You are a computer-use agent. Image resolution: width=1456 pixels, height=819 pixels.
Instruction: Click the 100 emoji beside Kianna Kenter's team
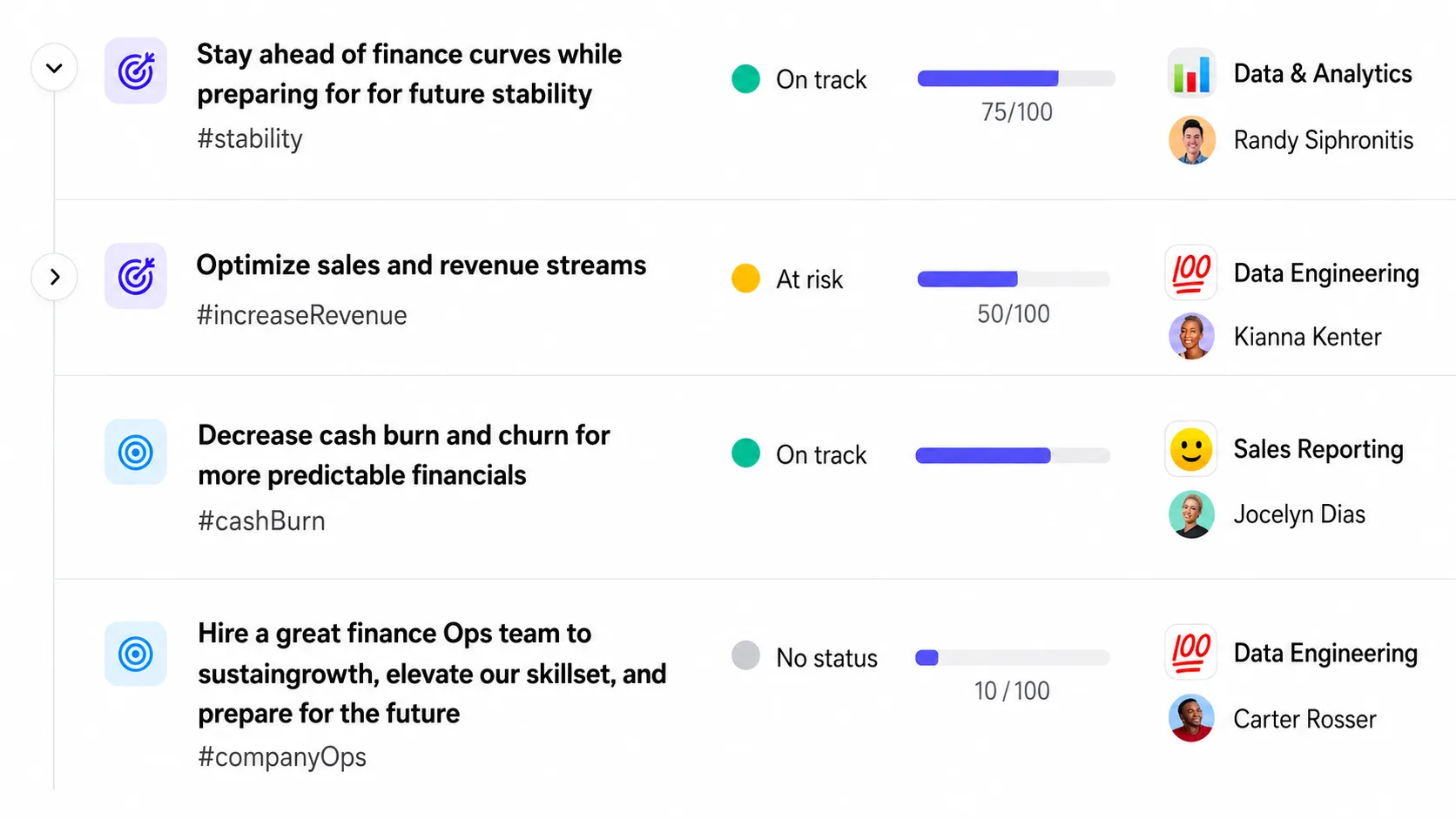point(1191,272)
